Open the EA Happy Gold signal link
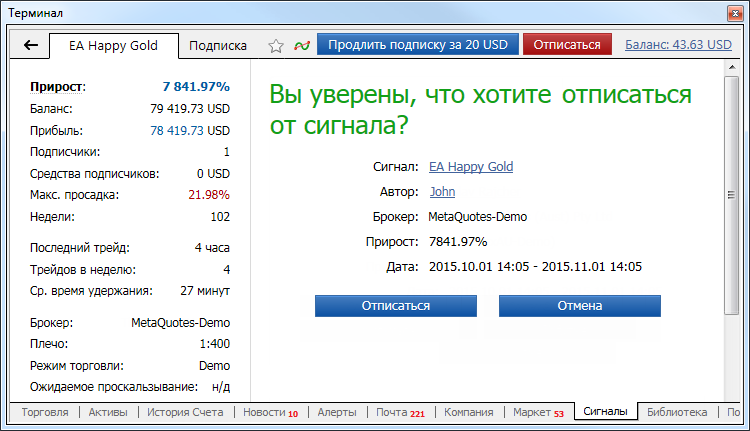The image size is (750, 431). (471, 166)
